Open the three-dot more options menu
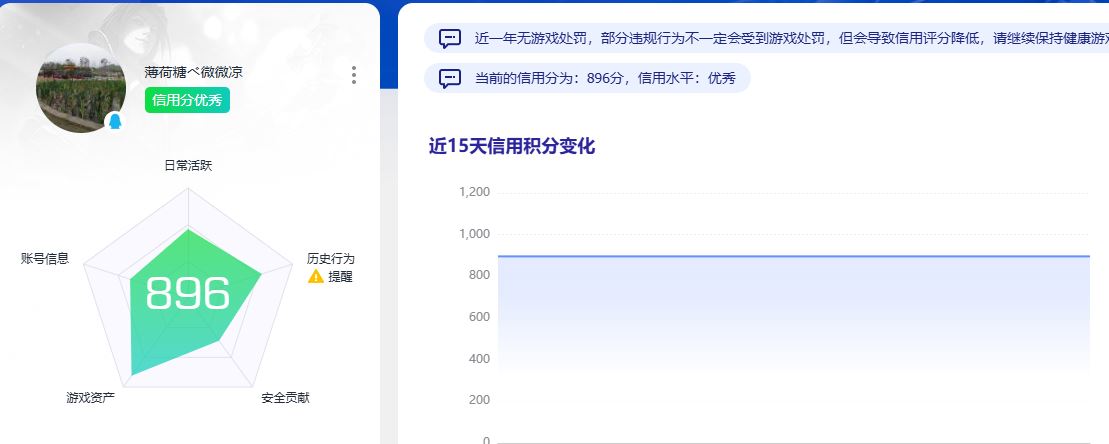 [354, 75]
